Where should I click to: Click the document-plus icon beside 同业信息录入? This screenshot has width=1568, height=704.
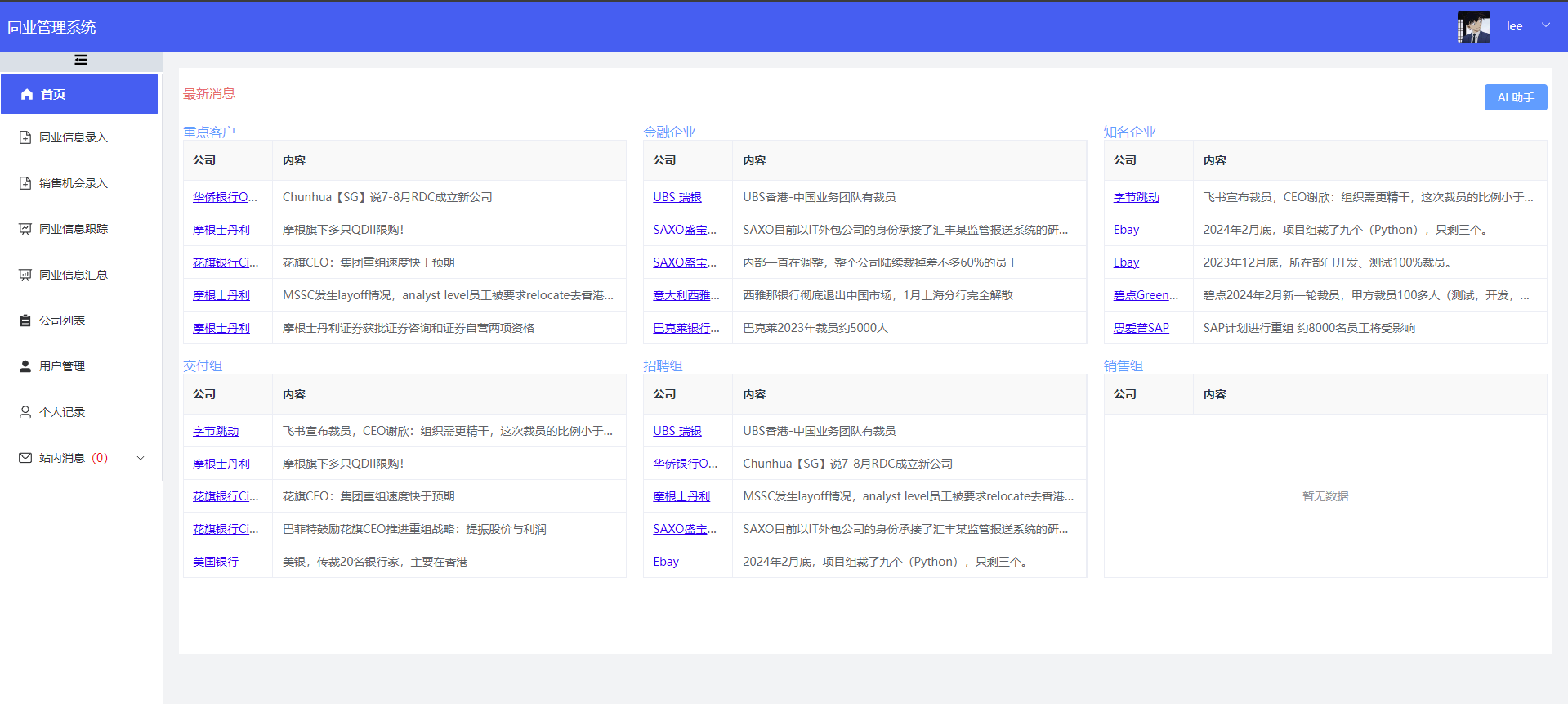point(25,137)
